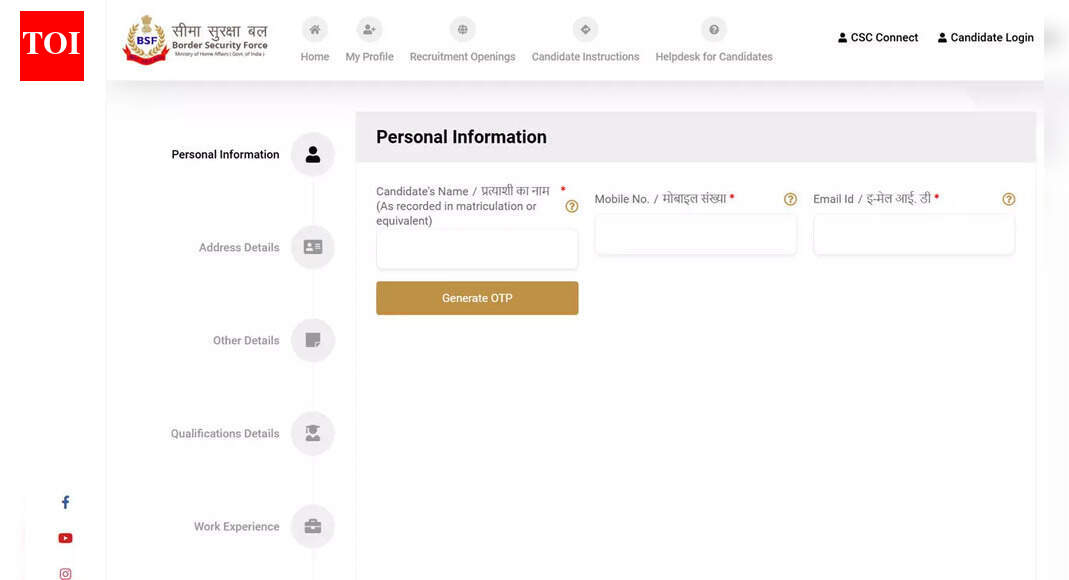Open My Profile icon

click(x=369, y=30)
